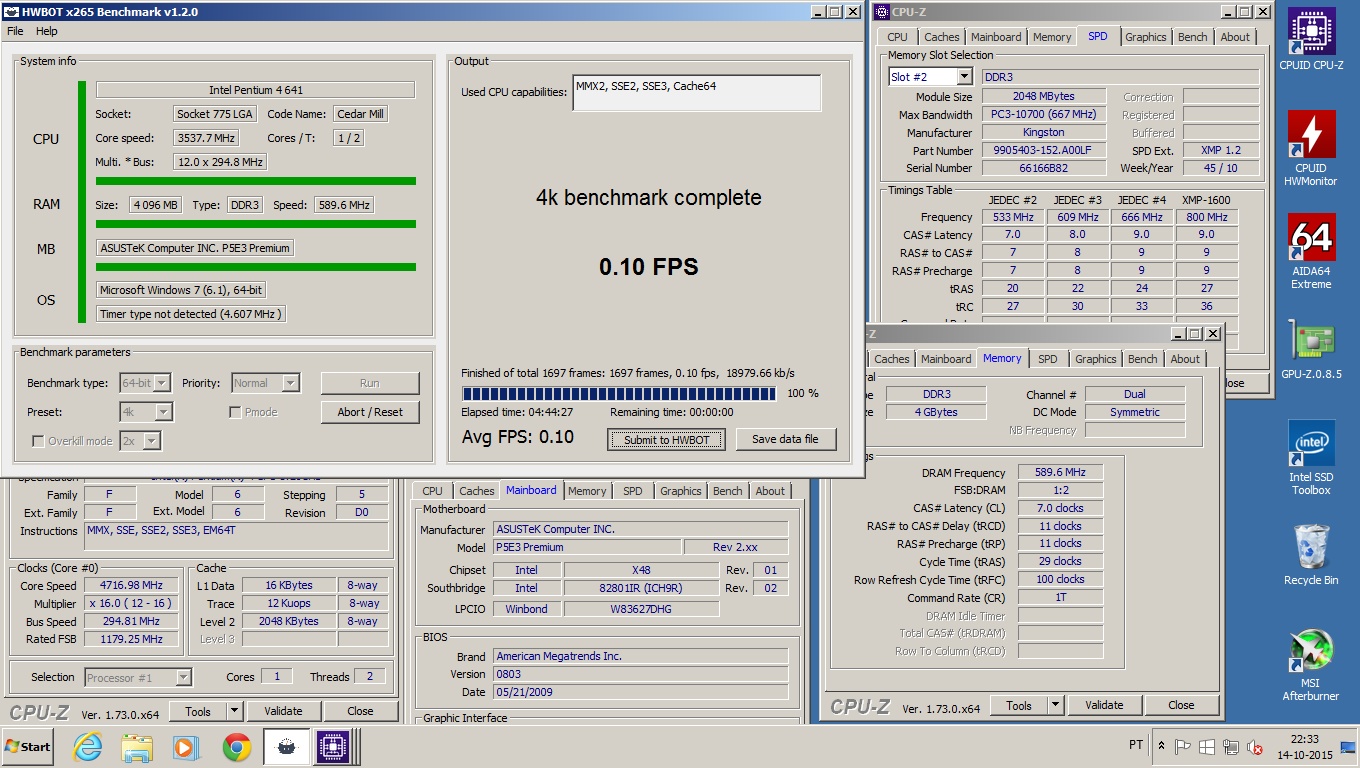
Task: Click the Kingston manufacturer value
Action: coord(1044,132)
